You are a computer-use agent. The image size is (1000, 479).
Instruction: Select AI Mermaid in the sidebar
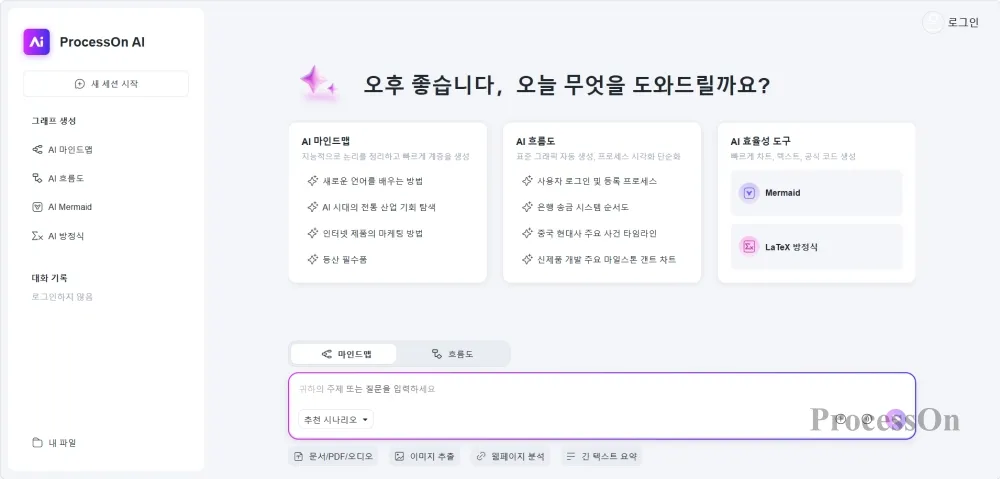pos(62,207)
